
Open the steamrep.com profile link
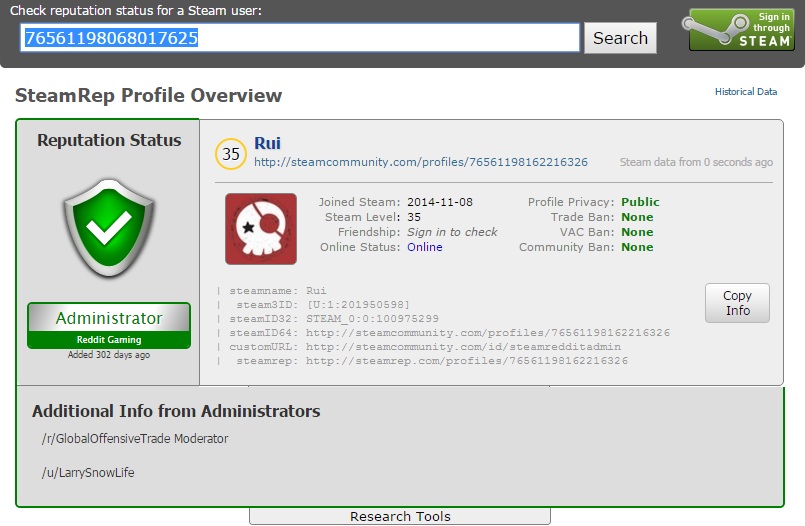(x=467, y=361)
